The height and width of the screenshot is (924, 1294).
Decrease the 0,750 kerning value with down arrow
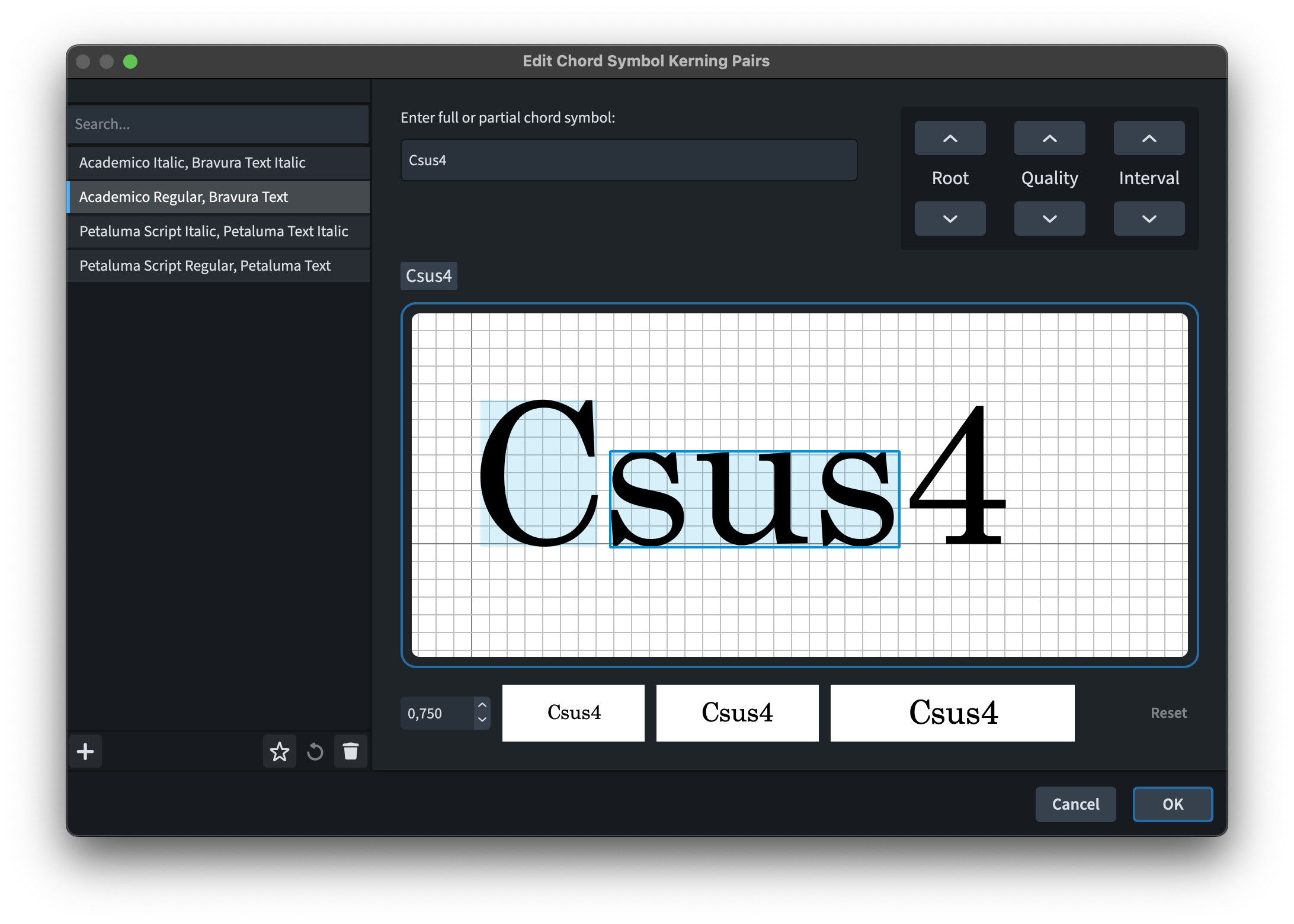482,720
